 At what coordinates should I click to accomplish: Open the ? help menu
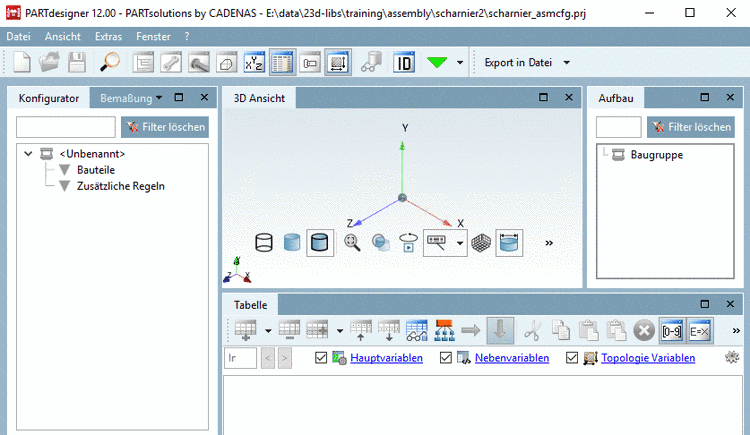click(x=187, y=36)
